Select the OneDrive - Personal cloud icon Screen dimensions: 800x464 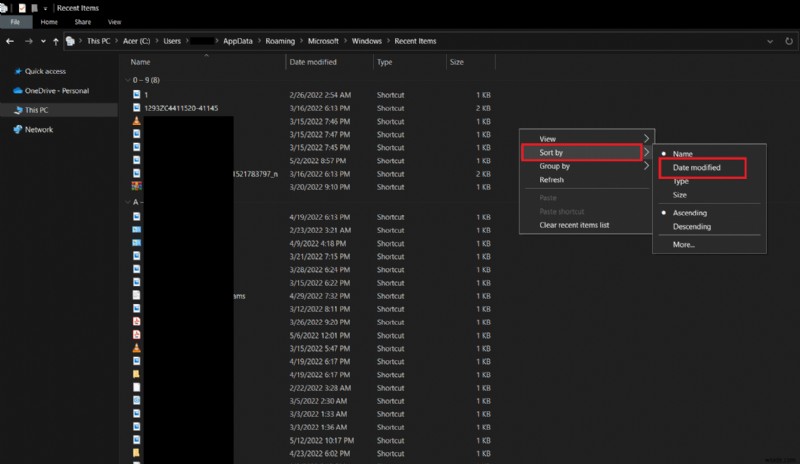pos(18,91)
